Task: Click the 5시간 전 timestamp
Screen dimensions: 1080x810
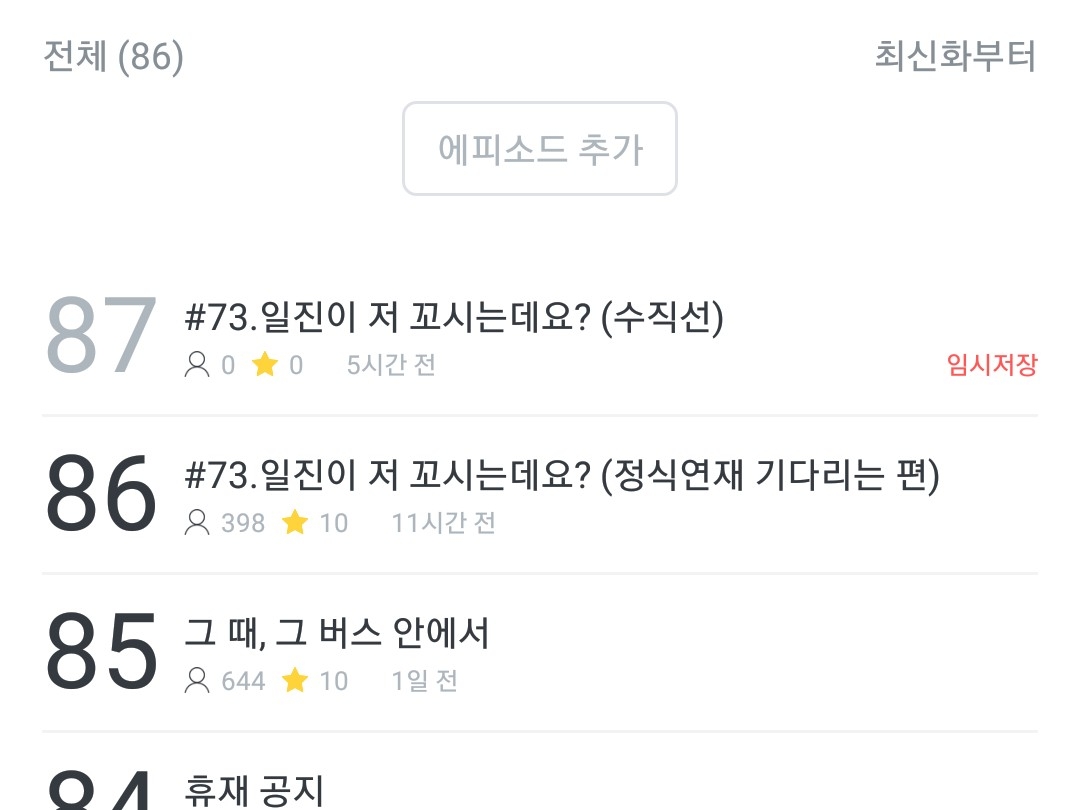Action: click(x=391, y=366)
